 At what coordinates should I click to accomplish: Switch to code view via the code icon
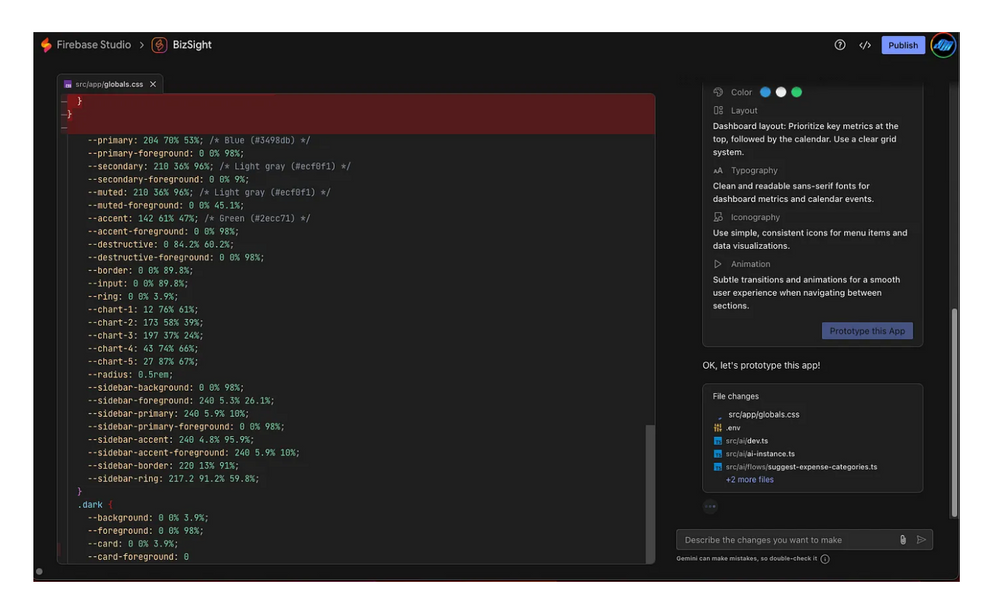(865, 45)
